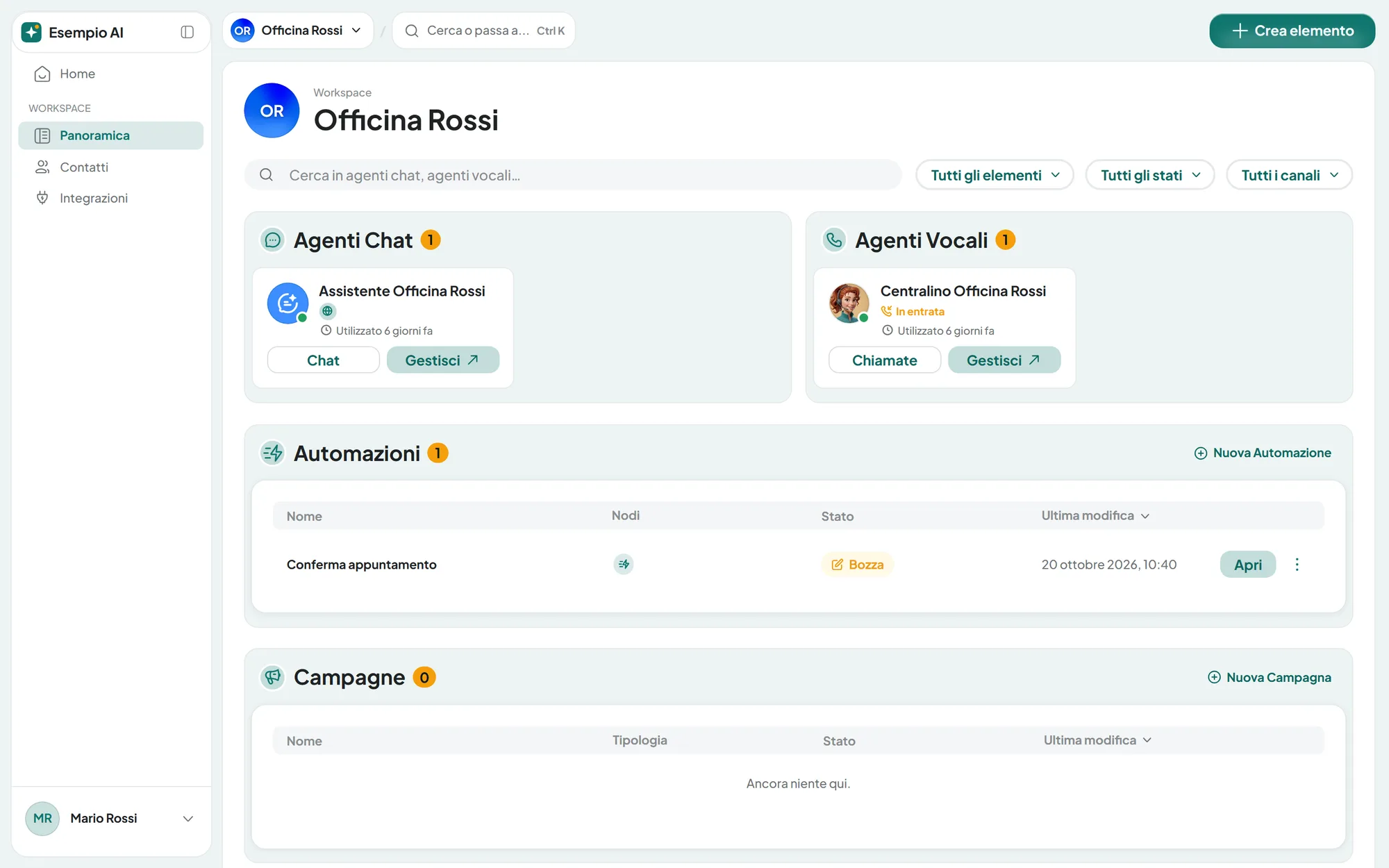
Task: Click the node icon in Conferma appuntamento row
Action: (624, 565)
